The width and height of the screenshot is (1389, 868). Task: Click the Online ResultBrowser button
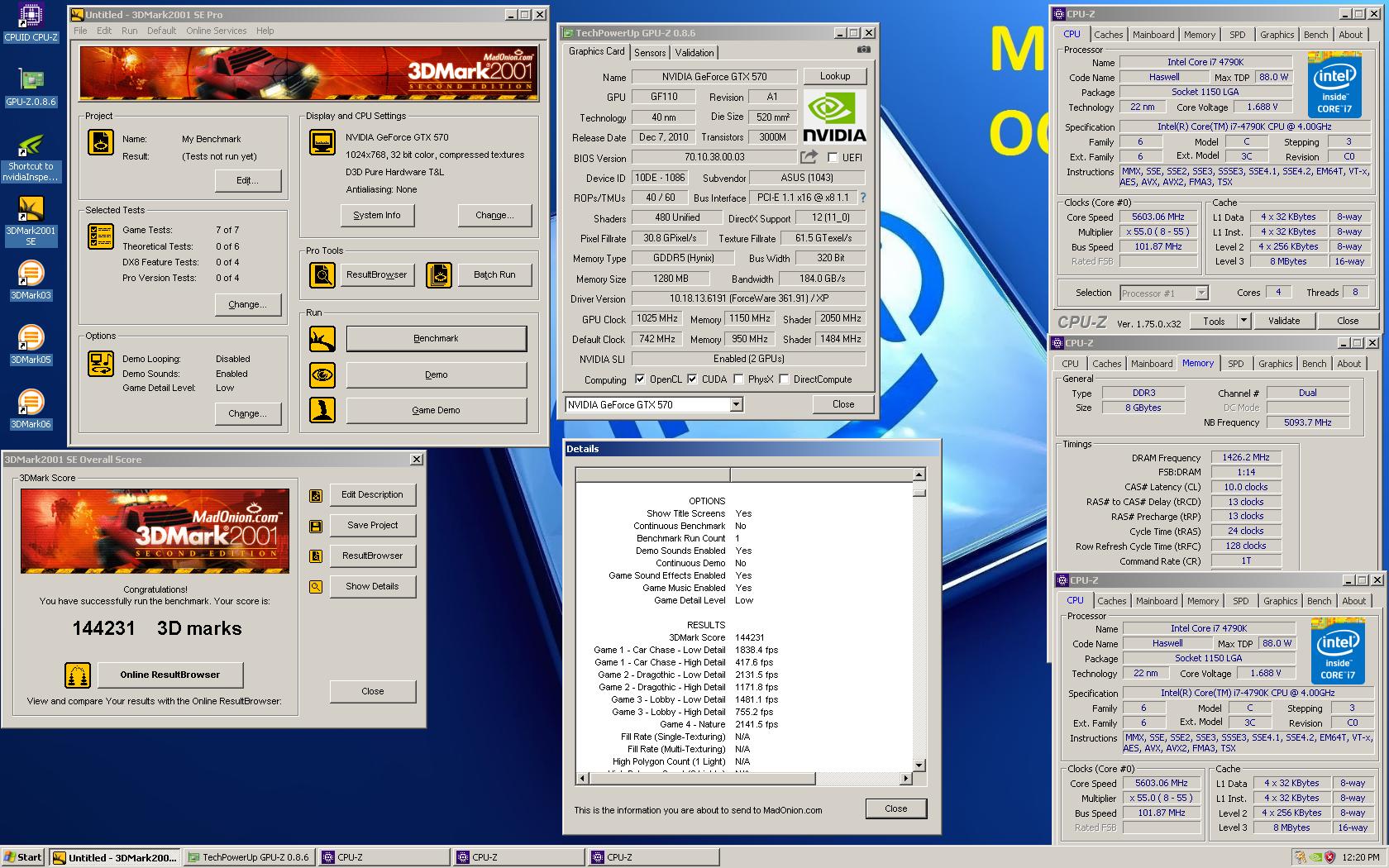click(170, 675)
